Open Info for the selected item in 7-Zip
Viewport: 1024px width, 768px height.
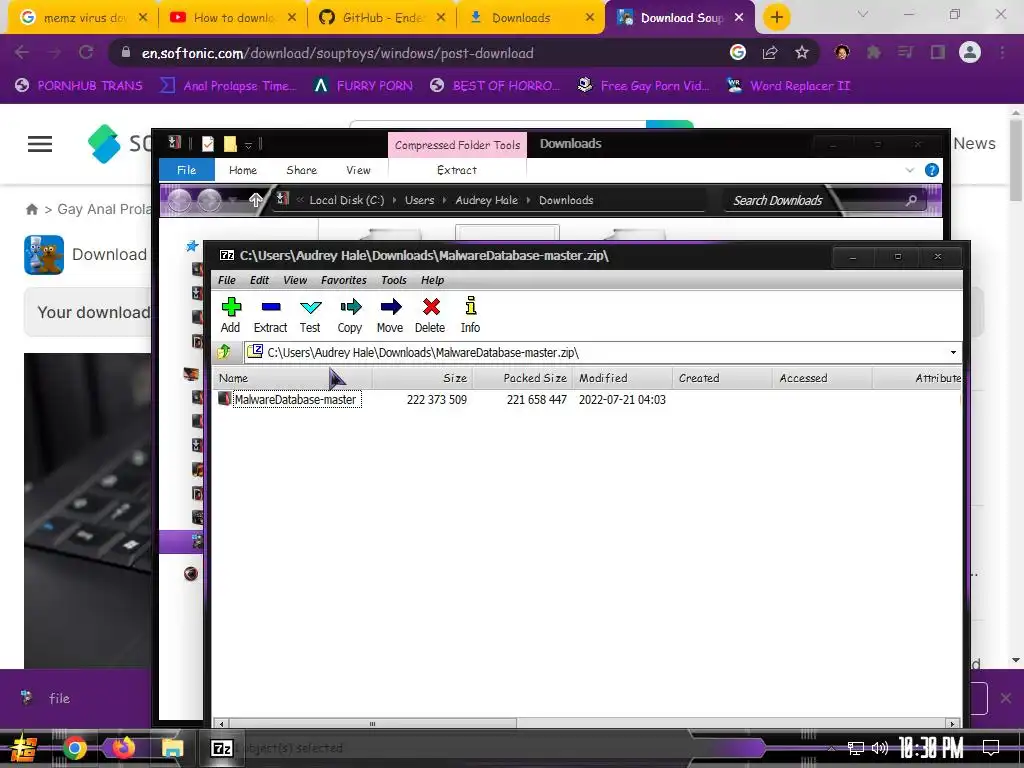(x=470, y=315)
